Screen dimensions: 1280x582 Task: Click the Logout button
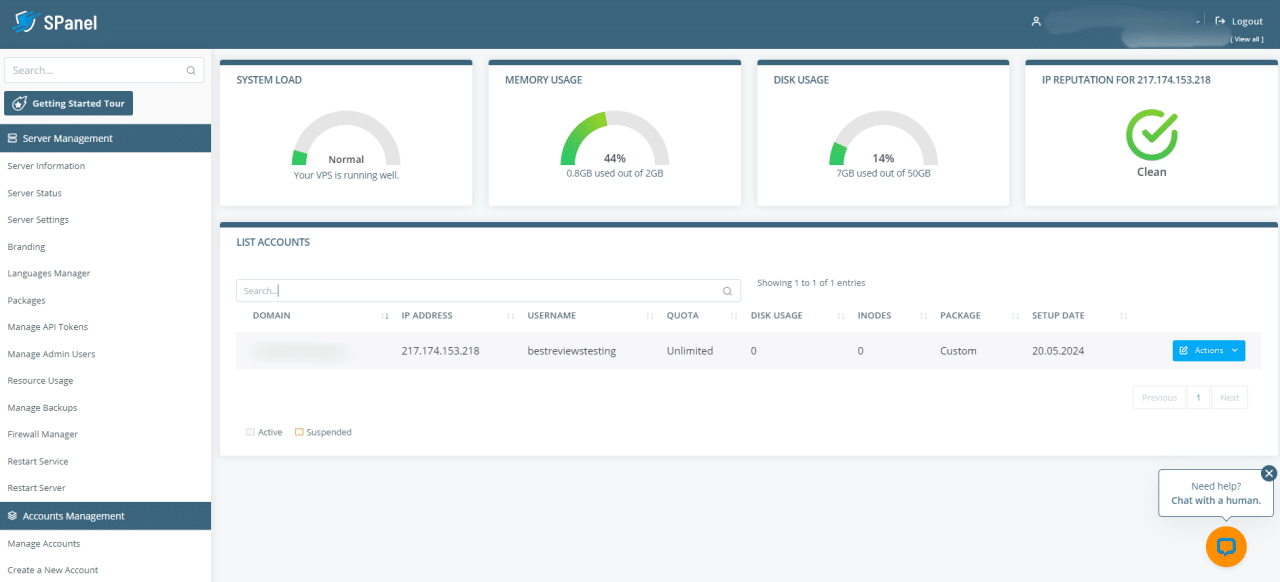point(1239,21)
